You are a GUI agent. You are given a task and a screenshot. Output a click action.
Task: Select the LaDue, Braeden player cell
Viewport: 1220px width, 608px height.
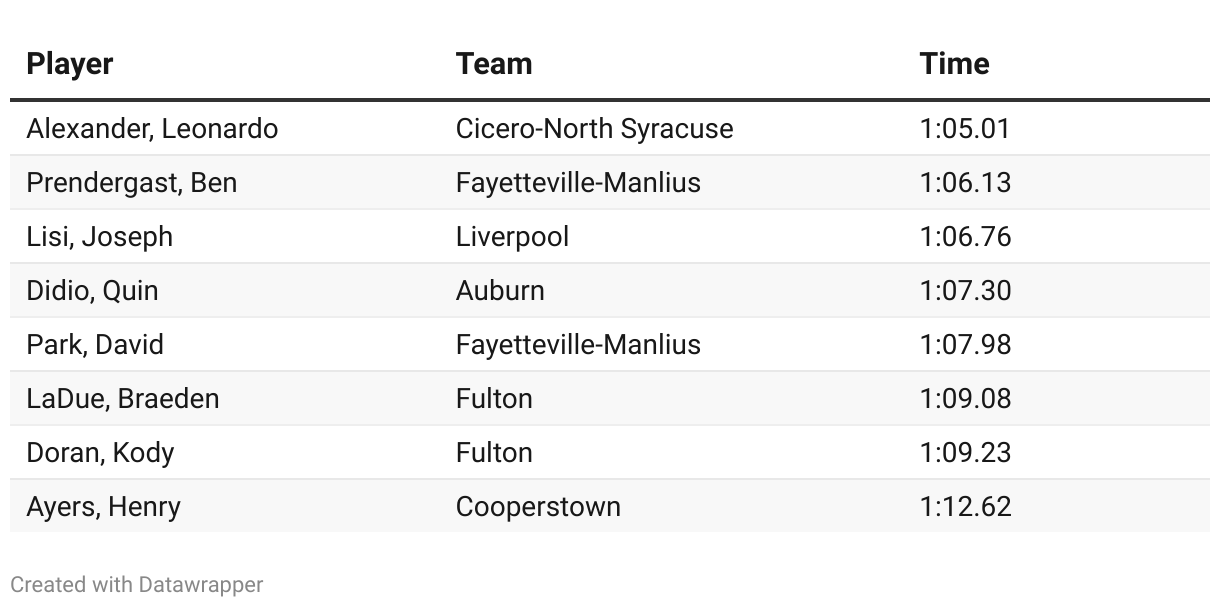point(123,399)
